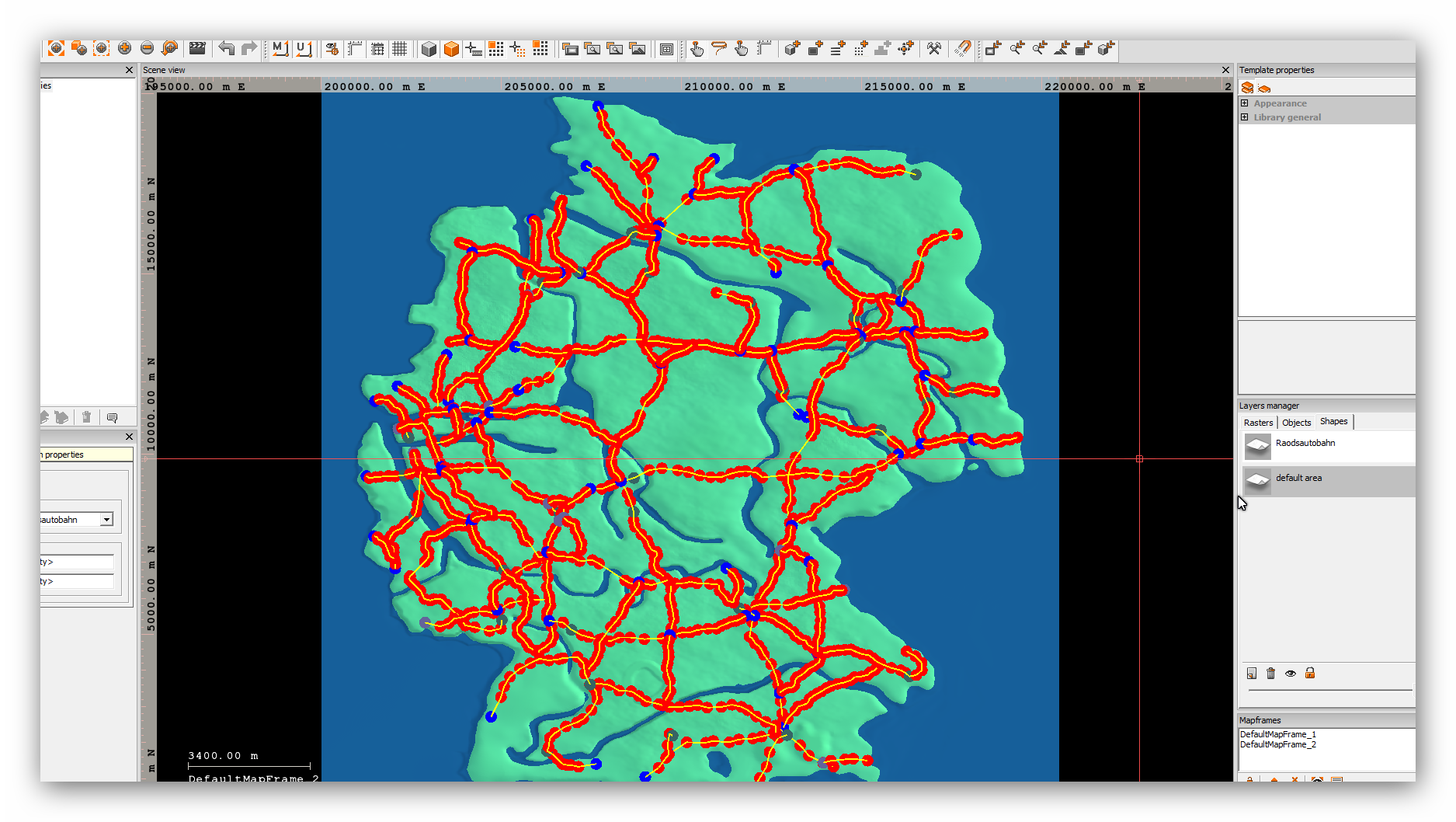Toggle layer visibility with the eye icon
Image resolution: width=1456 pixels, height=822 pixels.
[1291, 674]
